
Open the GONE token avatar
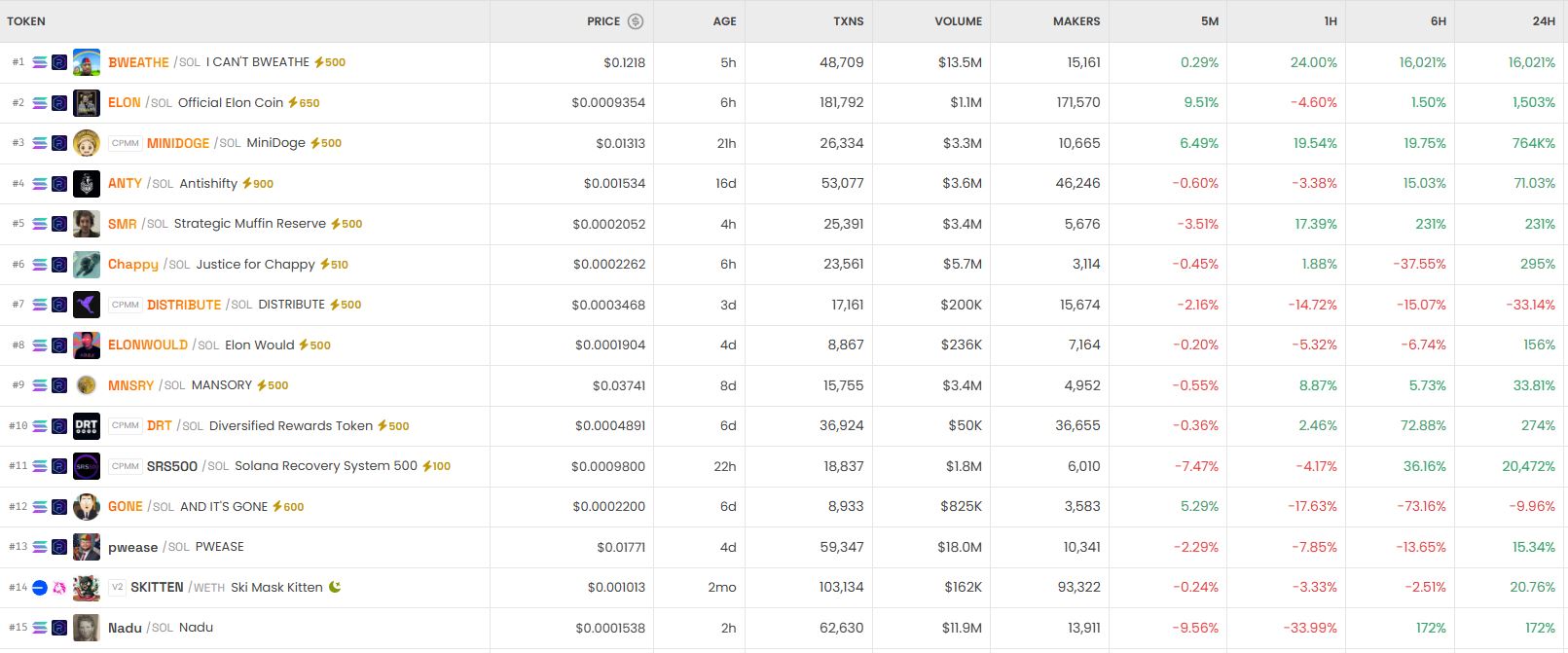pos(87,506)
